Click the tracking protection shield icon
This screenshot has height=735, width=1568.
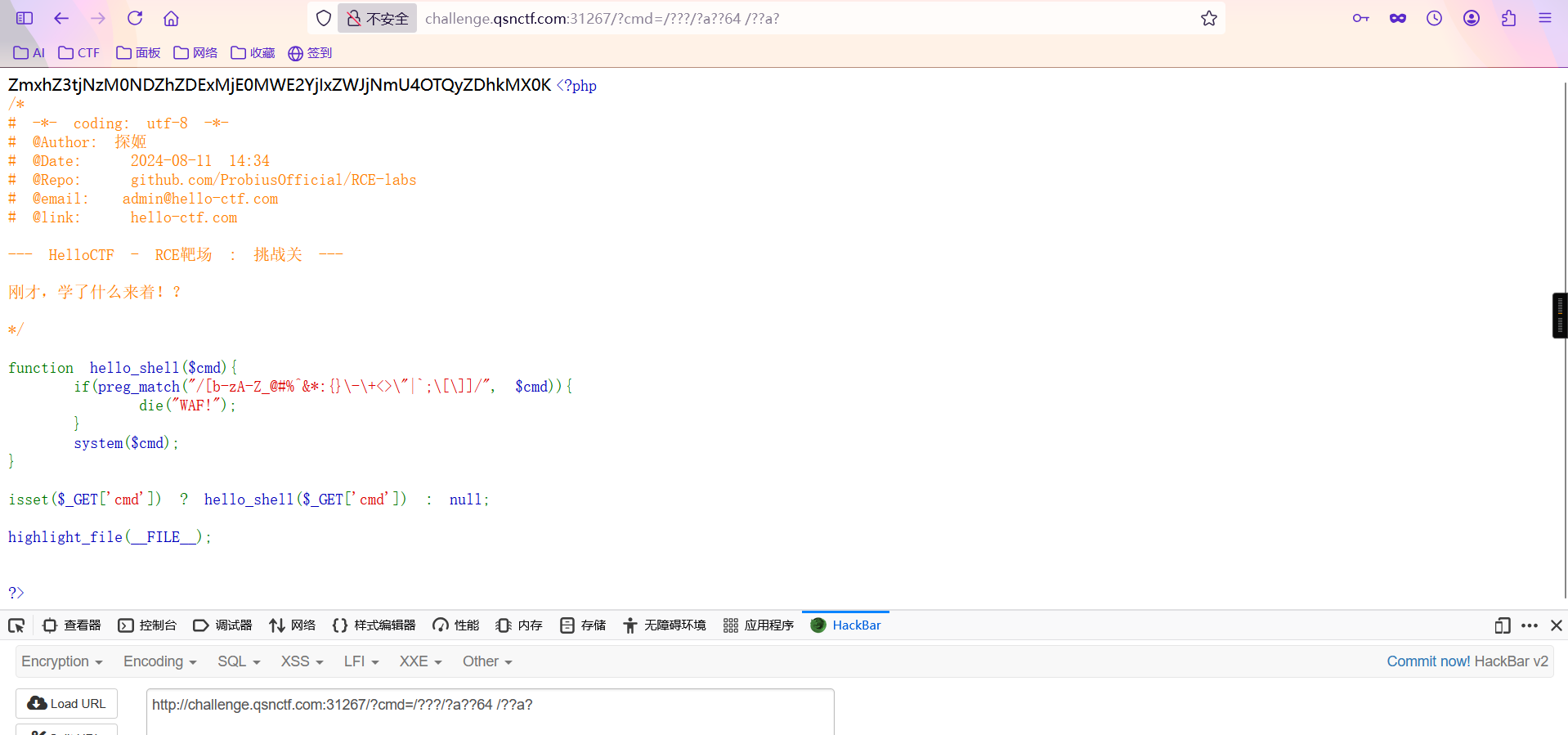tap(324, 18)
